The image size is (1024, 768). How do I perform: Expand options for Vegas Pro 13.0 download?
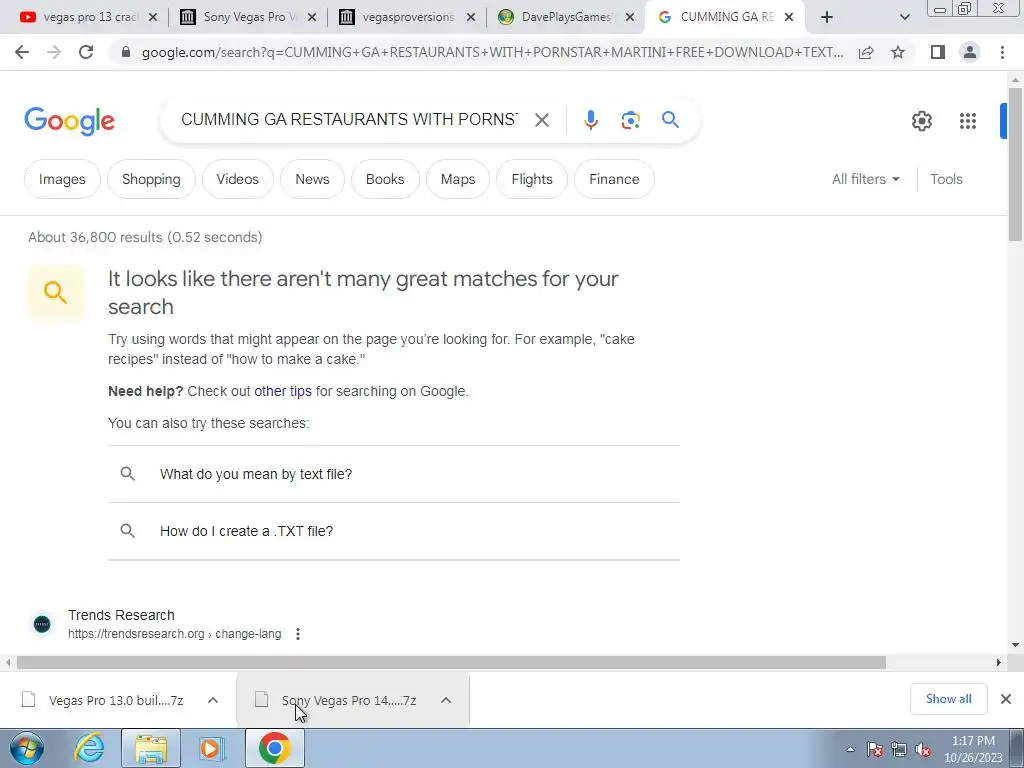pos(212,700)
